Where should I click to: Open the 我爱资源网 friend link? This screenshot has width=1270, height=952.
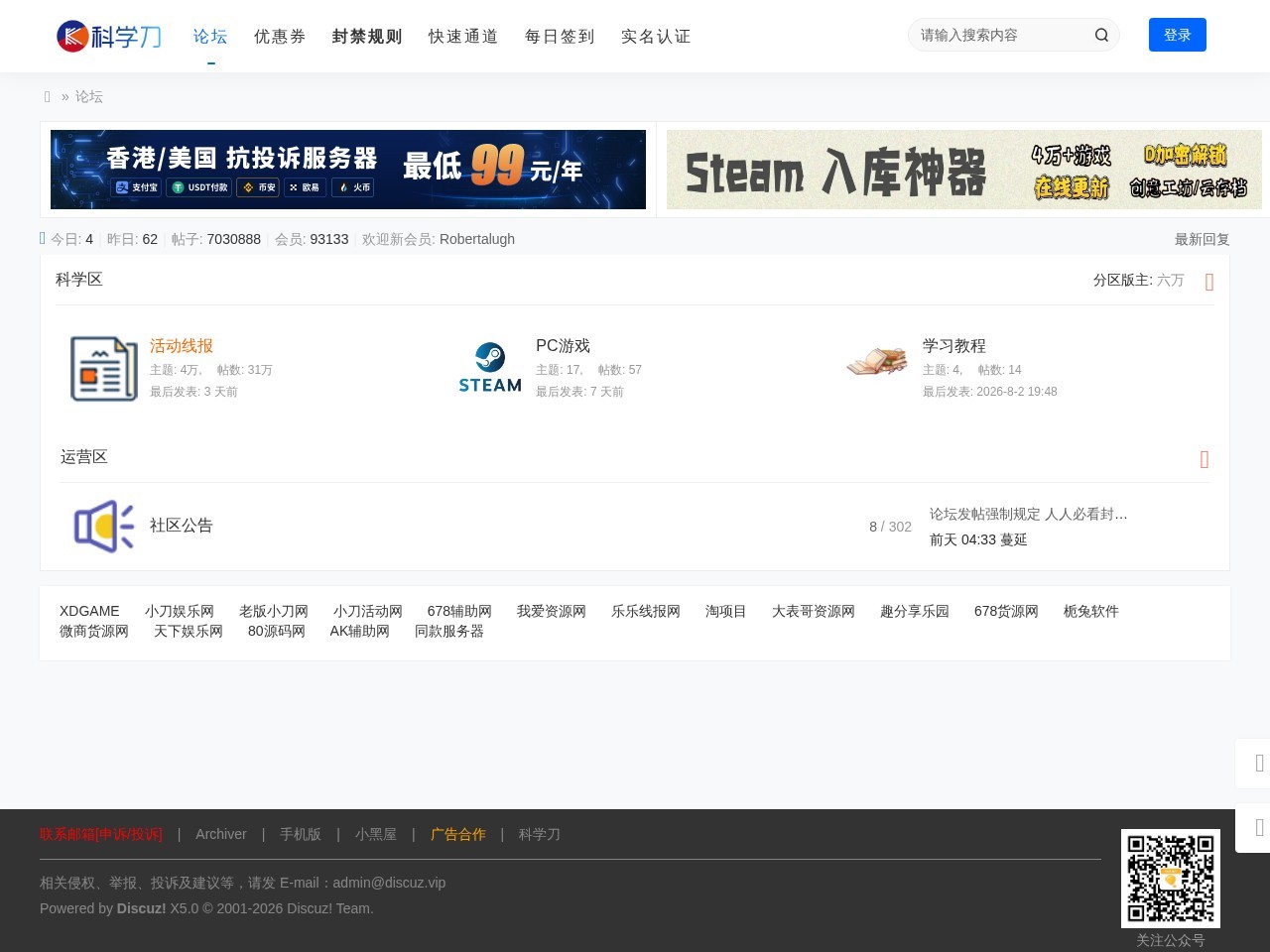coord(552,611)
